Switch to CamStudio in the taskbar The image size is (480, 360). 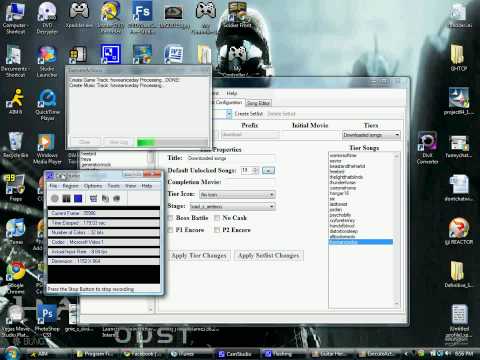pos(235,354)
